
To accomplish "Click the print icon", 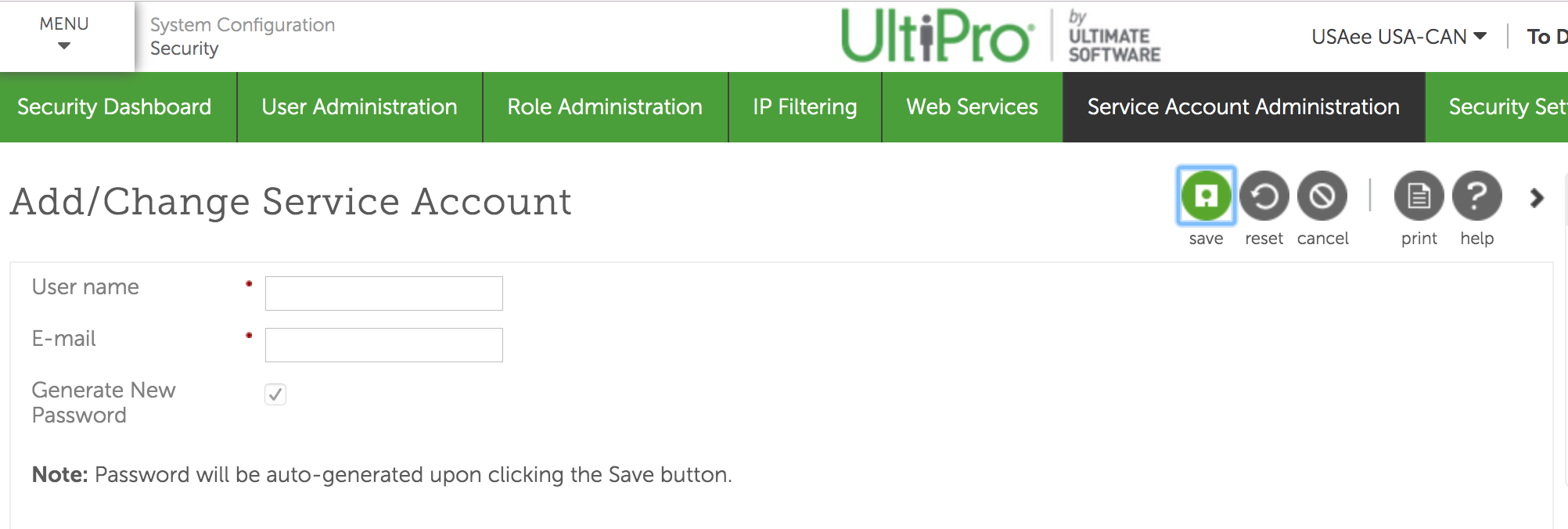I will pyautogui.click(x=1419, y=196).
